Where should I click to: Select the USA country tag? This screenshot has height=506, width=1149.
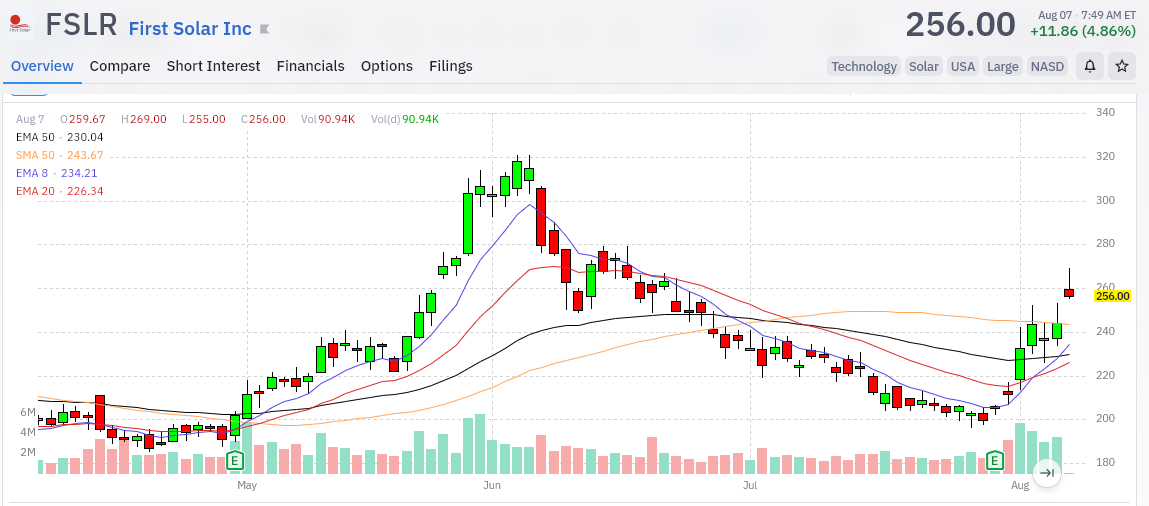click(x=963, y=67)
